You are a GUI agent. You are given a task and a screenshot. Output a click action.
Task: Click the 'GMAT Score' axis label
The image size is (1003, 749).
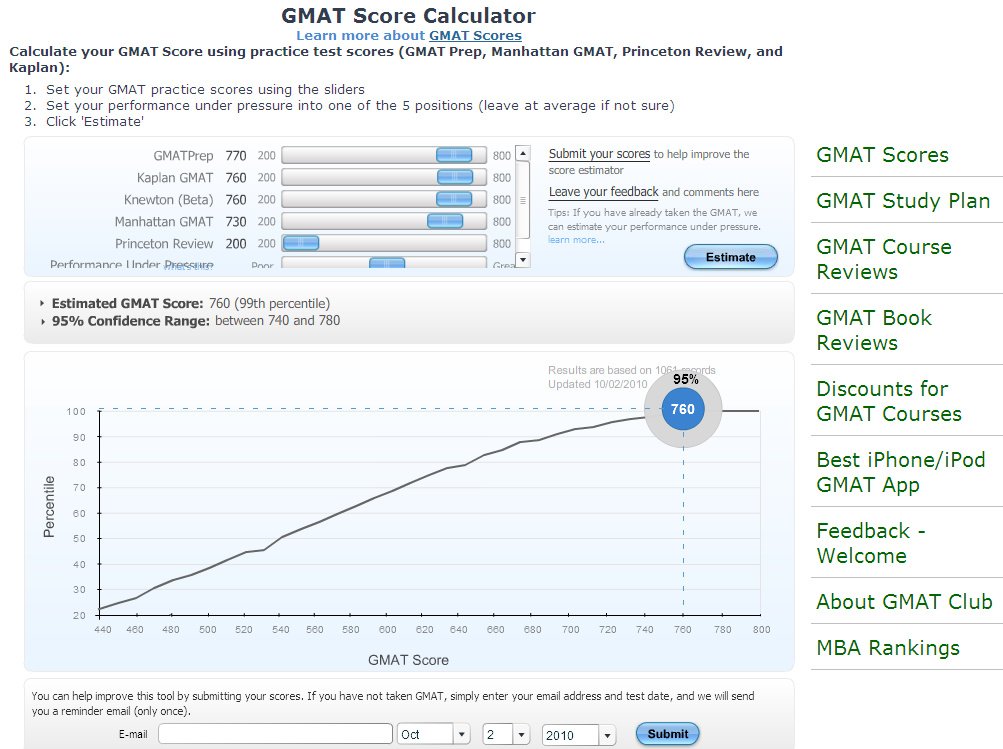pyautogui.click(x=408, y=660)
